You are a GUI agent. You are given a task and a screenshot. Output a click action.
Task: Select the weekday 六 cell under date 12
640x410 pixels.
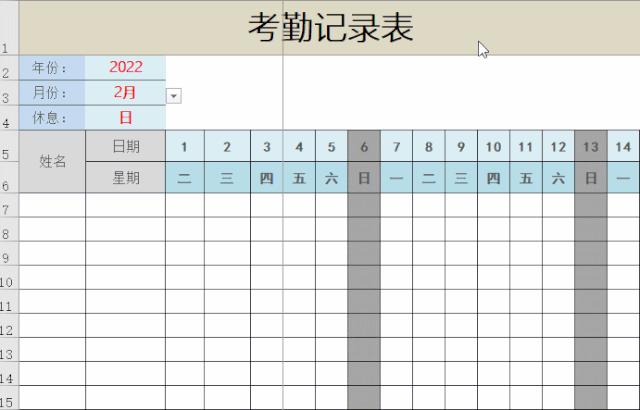(558, 177)
